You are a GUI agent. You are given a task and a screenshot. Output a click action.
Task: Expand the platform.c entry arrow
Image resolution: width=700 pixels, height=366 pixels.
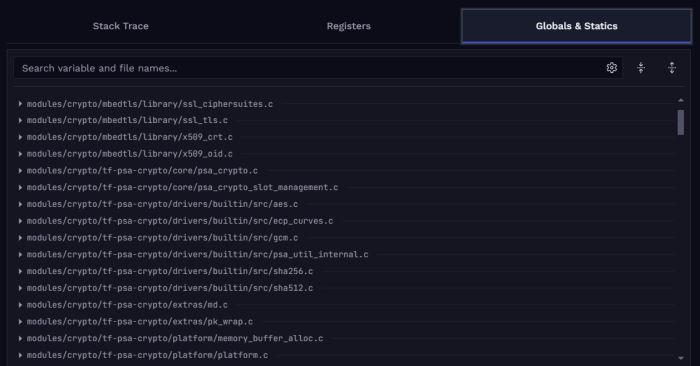(20, 355)
